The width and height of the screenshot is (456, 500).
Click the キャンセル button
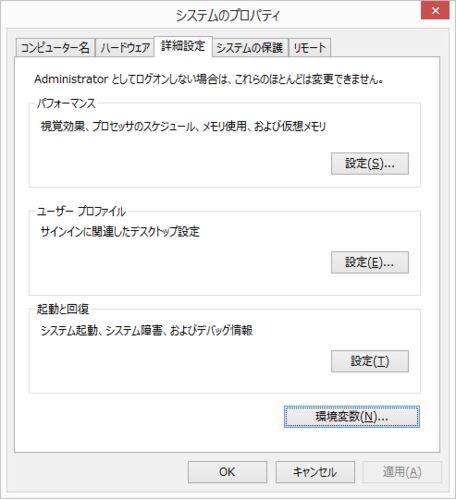coord(315,472)
